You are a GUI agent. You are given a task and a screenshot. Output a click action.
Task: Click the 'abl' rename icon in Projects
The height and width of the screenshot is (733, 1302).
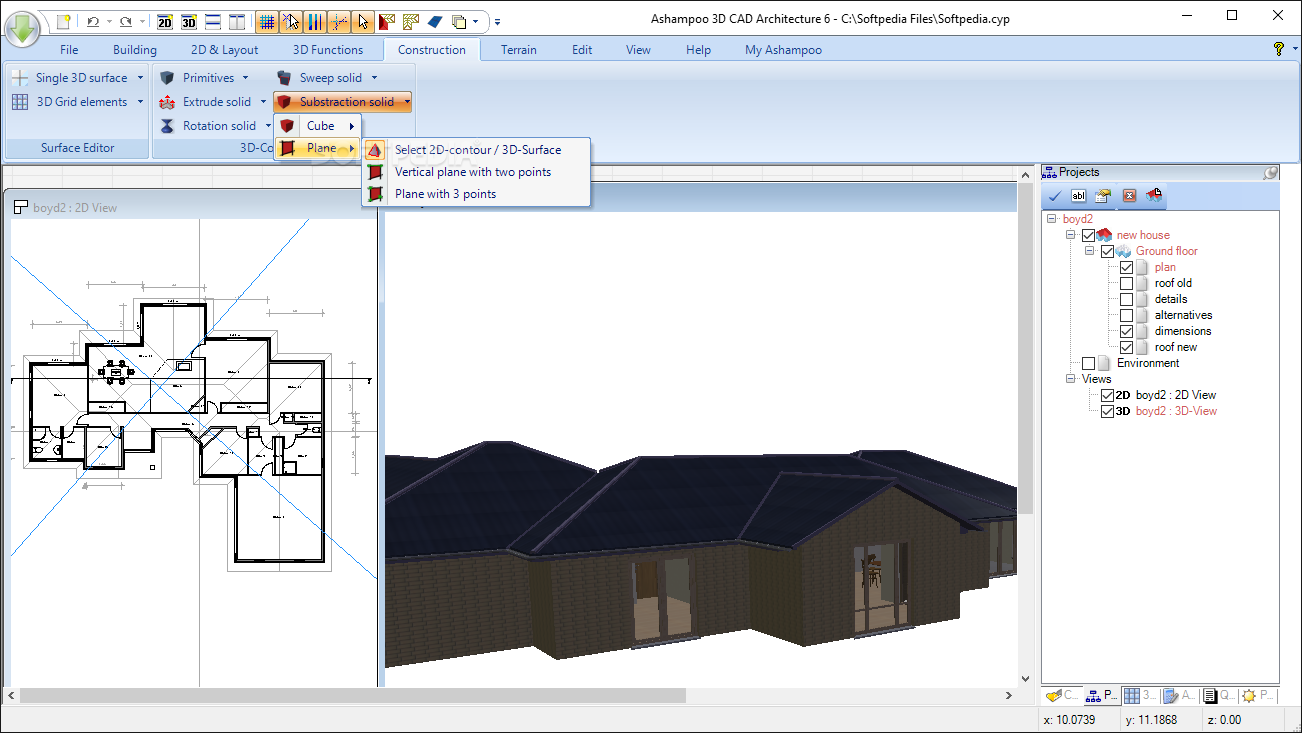(x=1079, y=195)
